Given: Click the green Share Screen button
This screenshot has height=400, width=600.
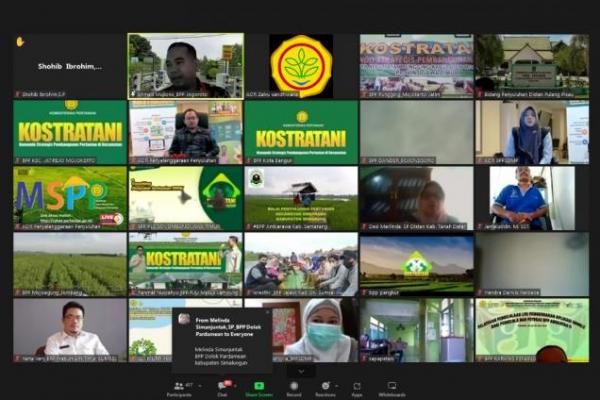Looking at the screenshot, I should pos(259,386).
